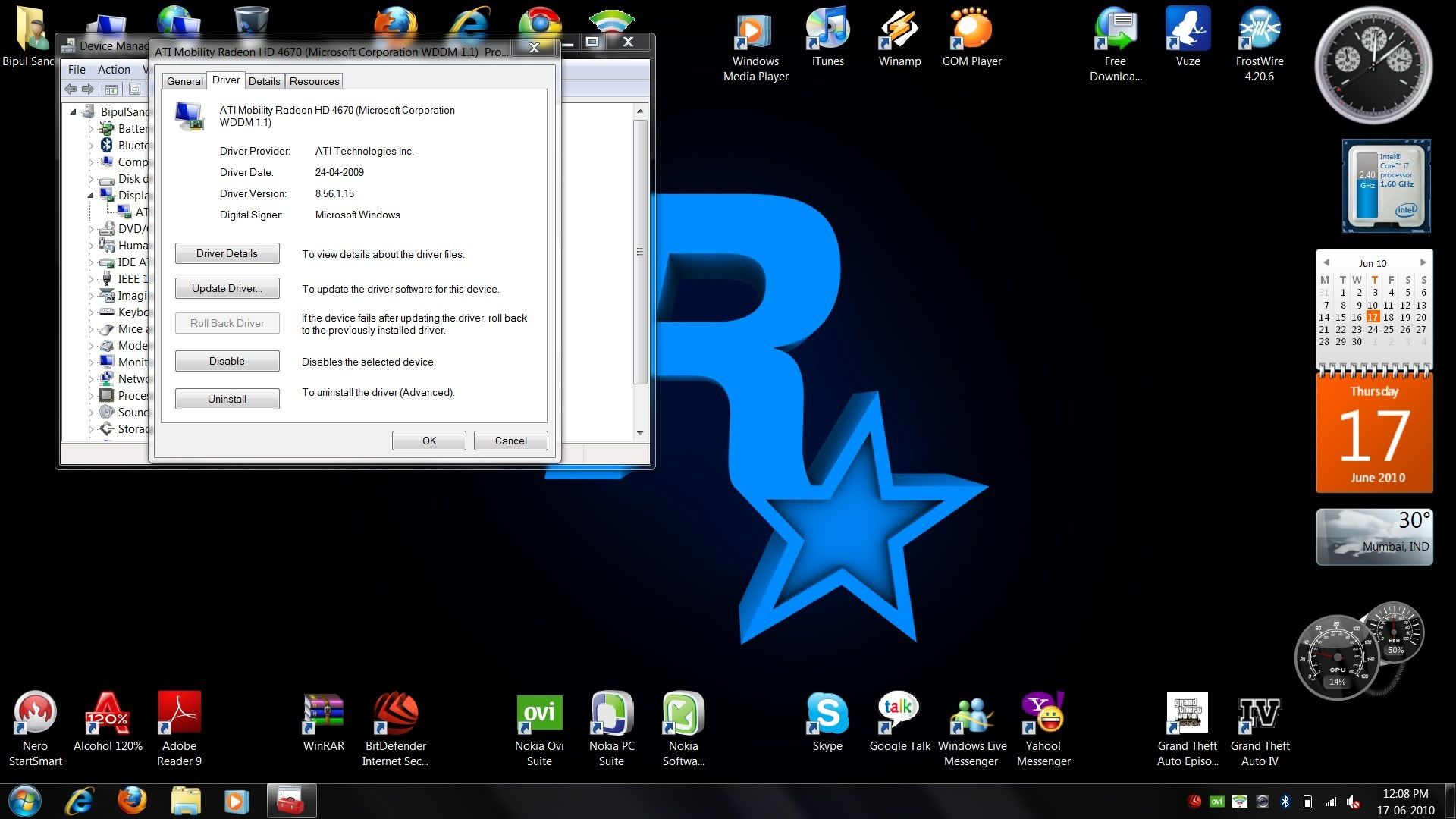Open Firefox from the taskbar
The image size is (1456, 819).
click(131, 802)
